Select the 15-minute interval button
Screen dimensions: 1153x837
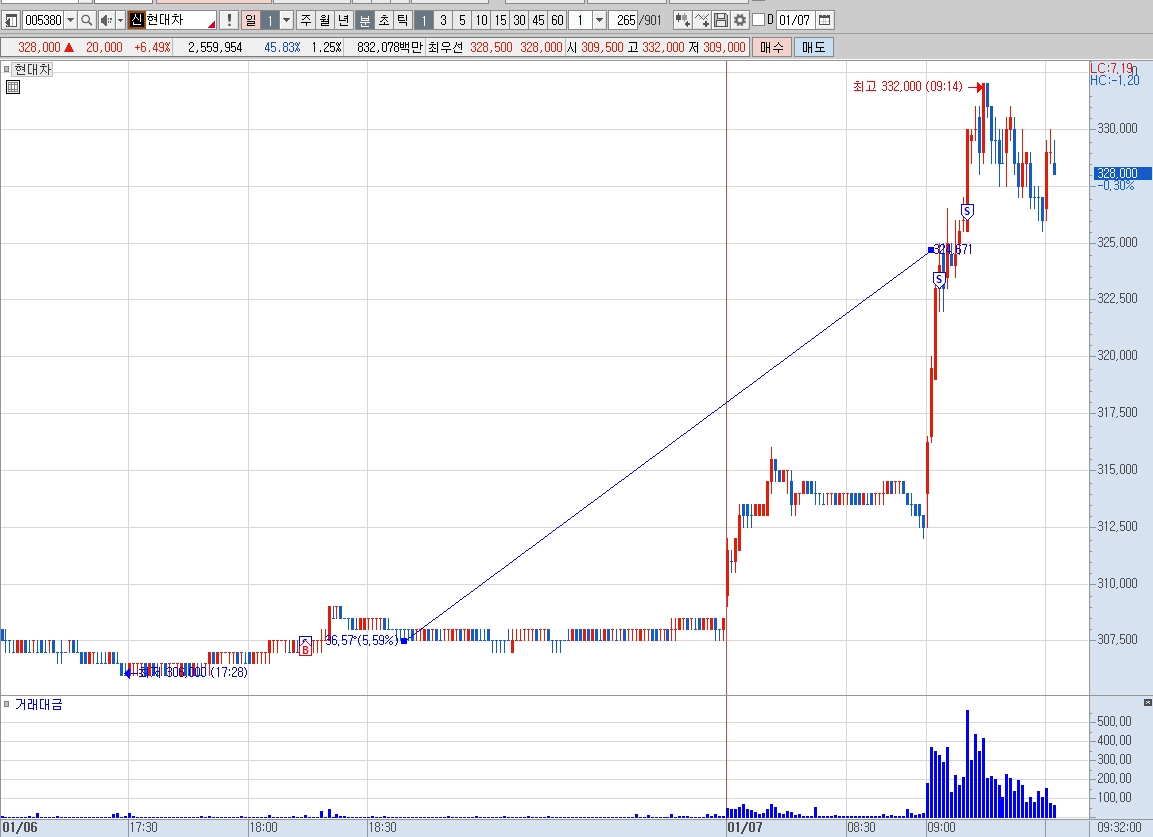(501, 20)
